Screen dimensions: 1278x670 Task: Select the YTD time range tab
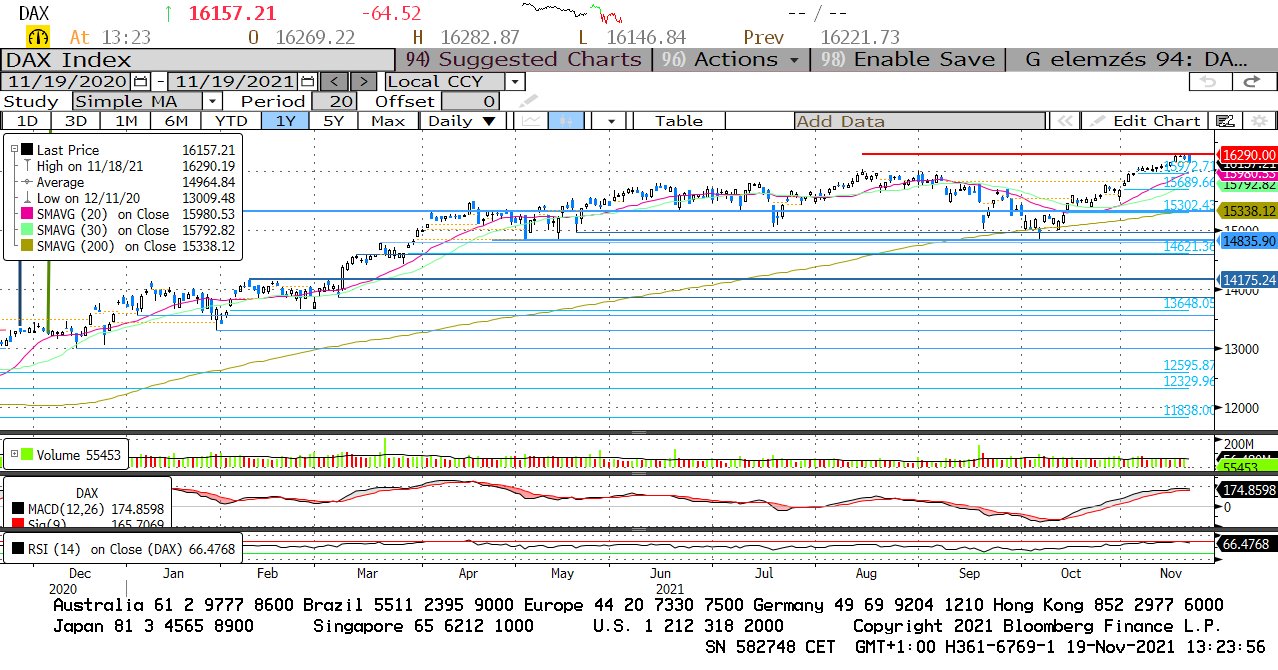coord(231,120)
